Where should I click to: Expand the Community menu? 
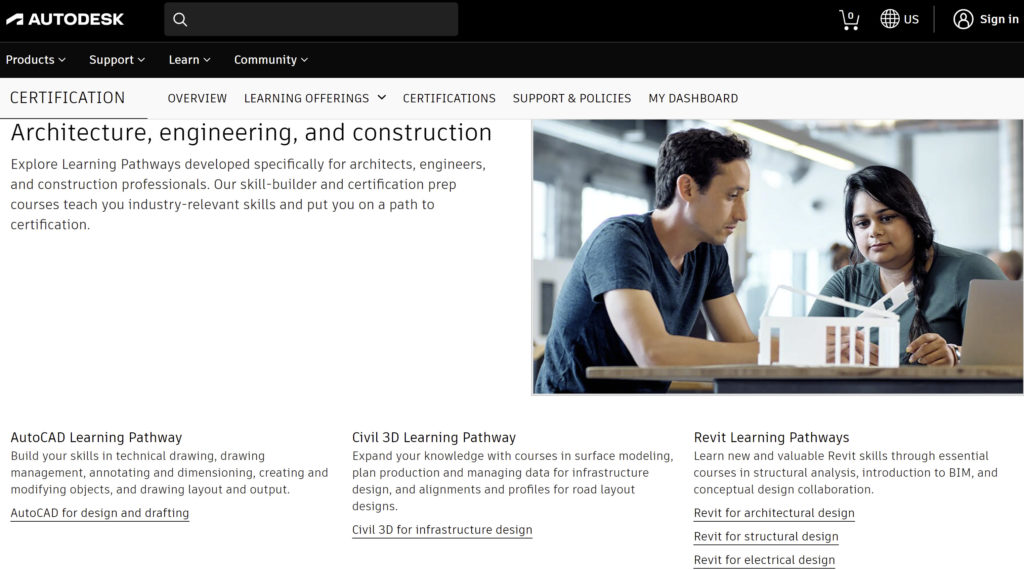(271, 59)
